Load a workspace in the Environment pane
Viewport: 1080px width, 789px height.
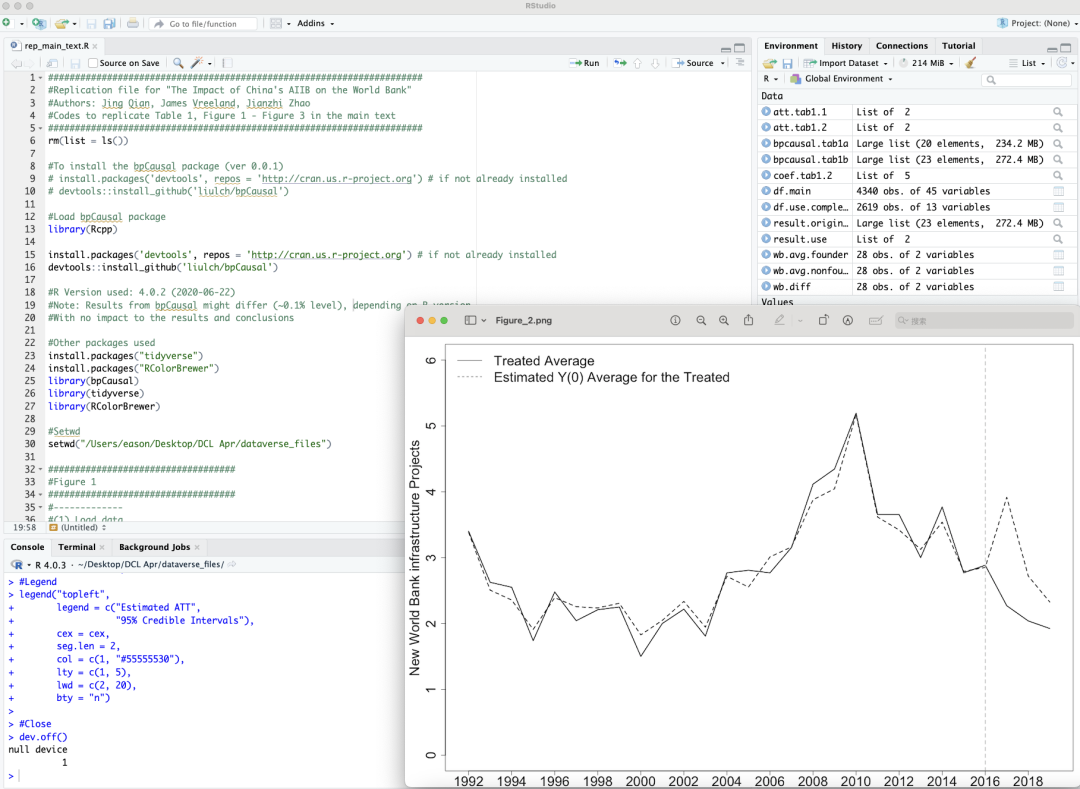(769, 63)
